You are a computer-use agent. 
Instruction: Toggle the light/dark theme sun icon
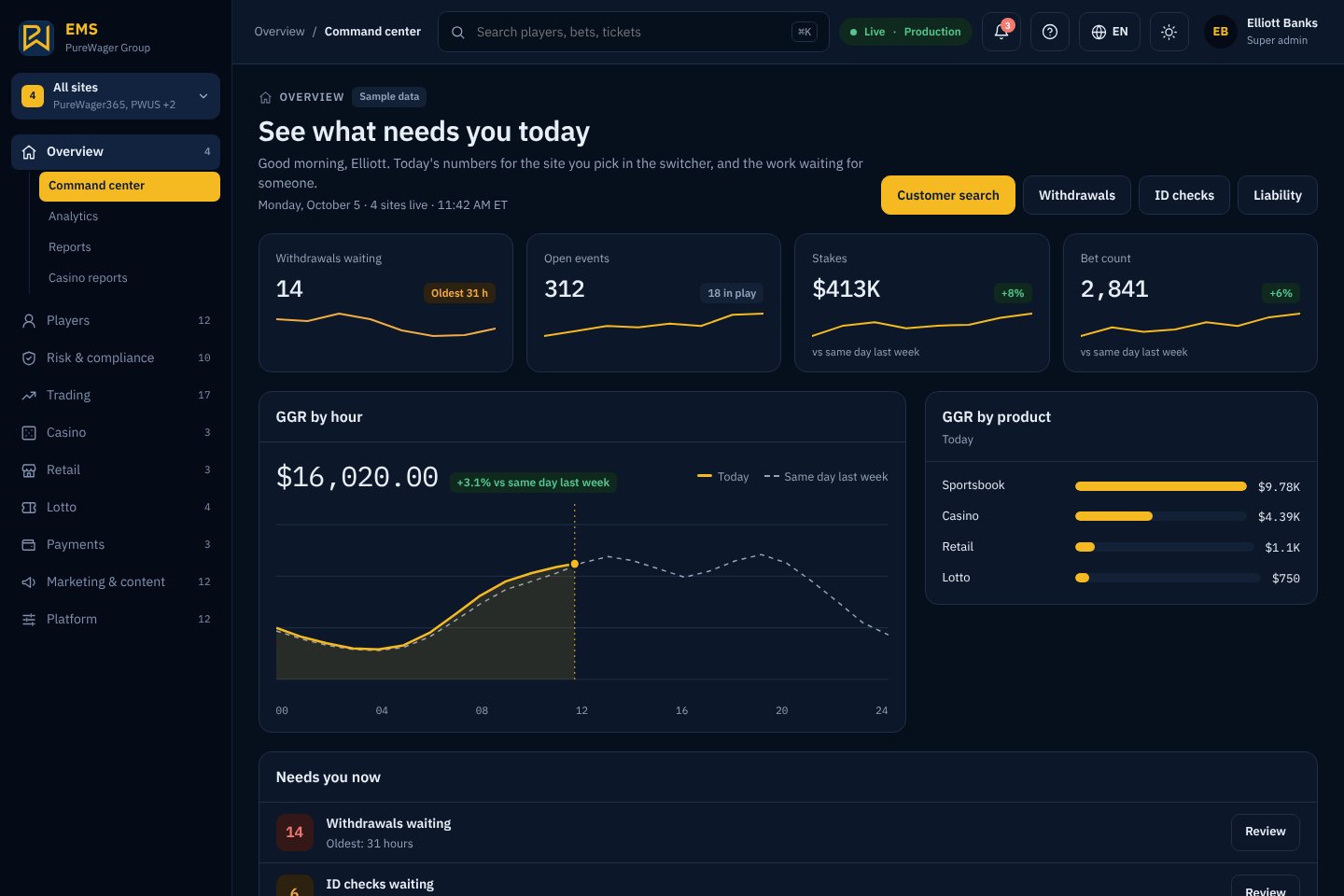click(x=1169, y=32)
